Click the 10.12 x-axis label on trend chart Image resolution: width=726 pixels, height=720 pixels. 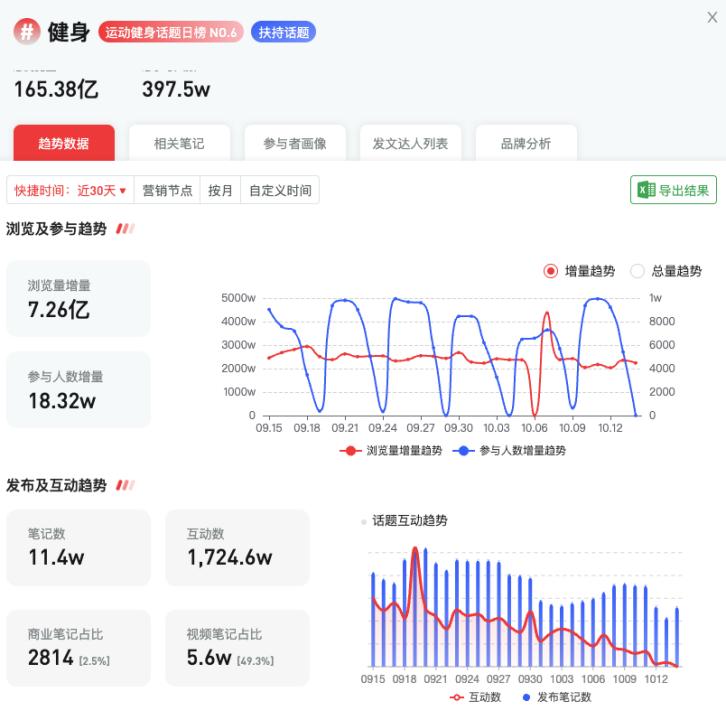pyautogui.click(x=610, y=428)
